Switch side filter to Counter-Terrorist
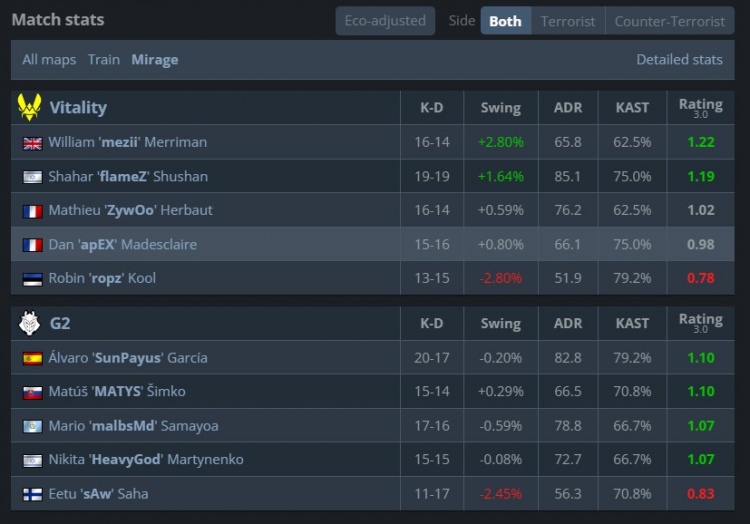This screenshot has height=524, width=750. [669, 21]
